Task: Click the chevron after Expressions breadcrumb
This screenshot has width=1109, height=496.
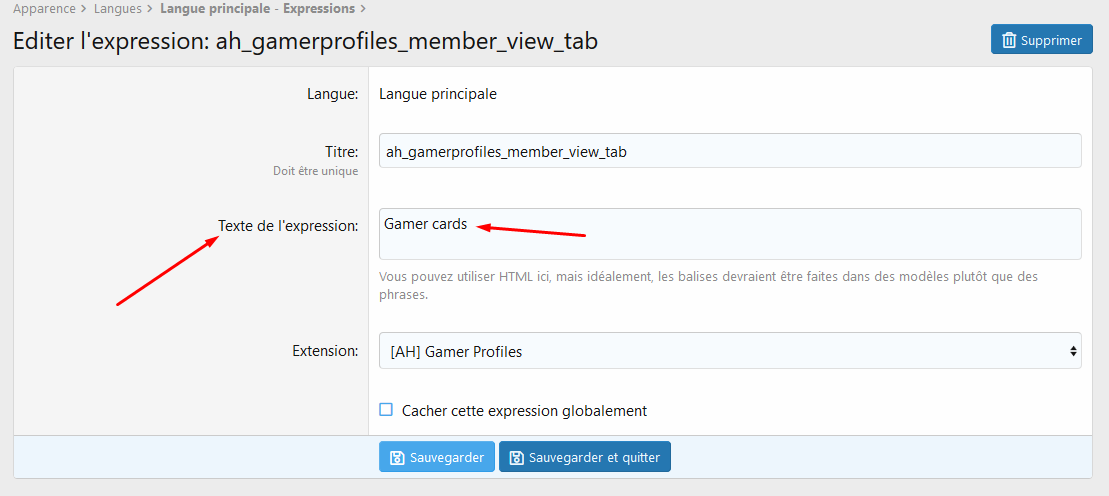Action: click(x=364, y=9)
